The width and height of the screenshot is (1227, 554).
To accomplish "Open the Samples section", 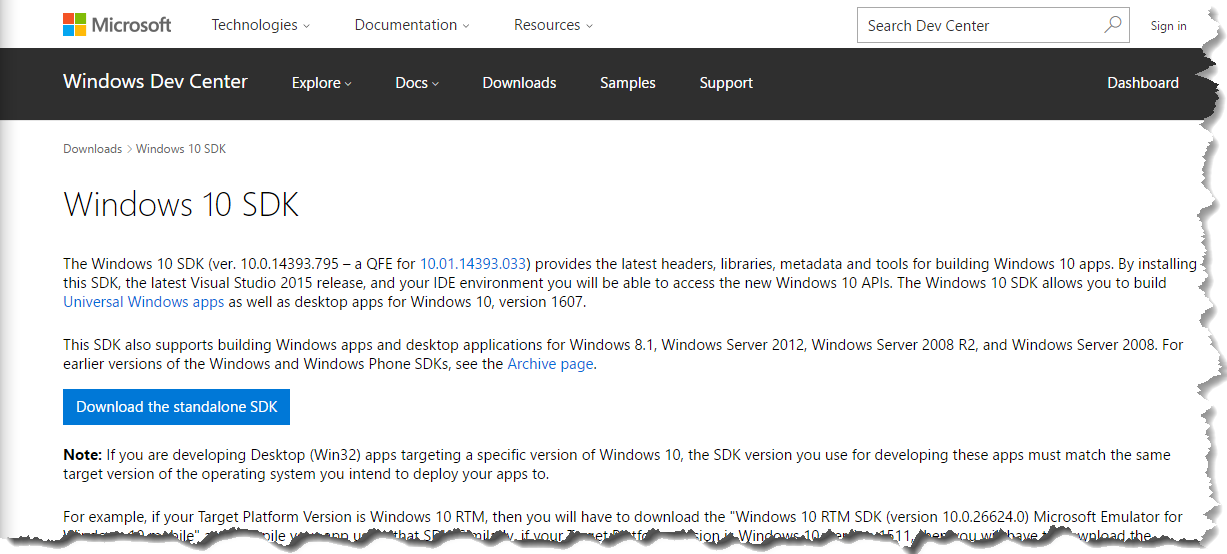I will tap(628, 83).
